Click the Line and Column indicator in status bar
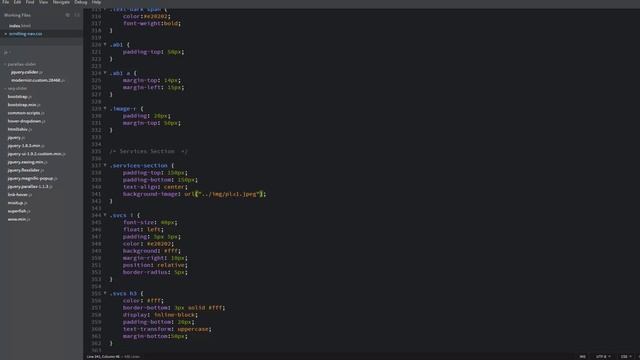The height and width of the screenshot is (360, 640). 103,357
